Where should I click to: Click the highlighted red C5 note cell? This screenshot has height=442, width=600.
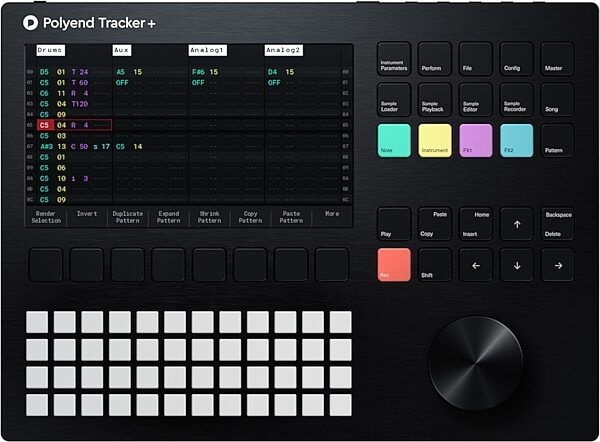pyautogui.click(x=45, y=125)
